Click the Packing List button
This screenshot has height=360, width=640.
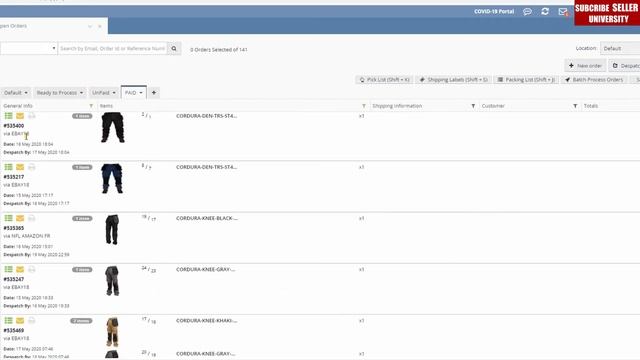[526, 80]
